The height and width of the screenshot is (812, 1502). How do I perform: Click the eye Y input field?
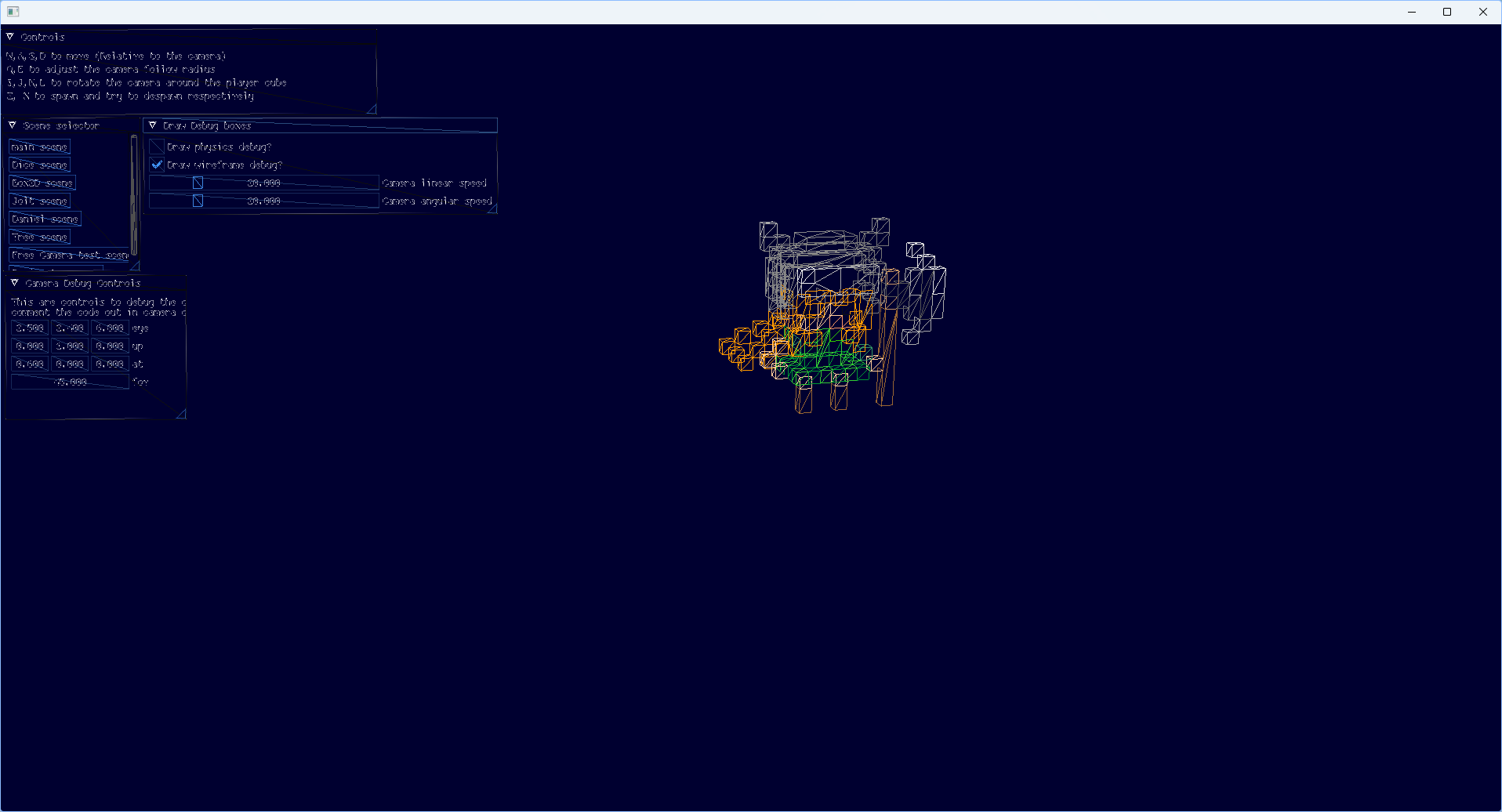70,328
